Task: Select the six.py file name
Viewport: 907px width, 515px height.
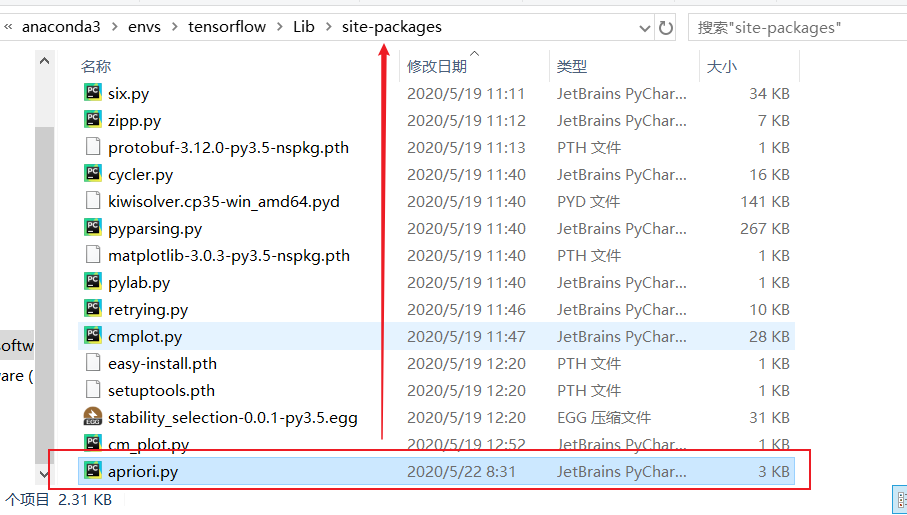Action: (128, 93)
